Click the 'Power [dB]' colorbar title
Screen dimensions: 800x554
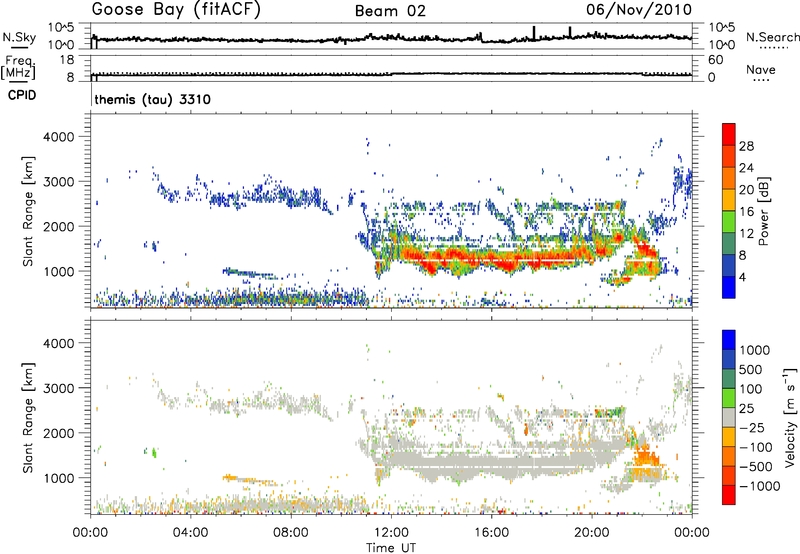(764, 211)
